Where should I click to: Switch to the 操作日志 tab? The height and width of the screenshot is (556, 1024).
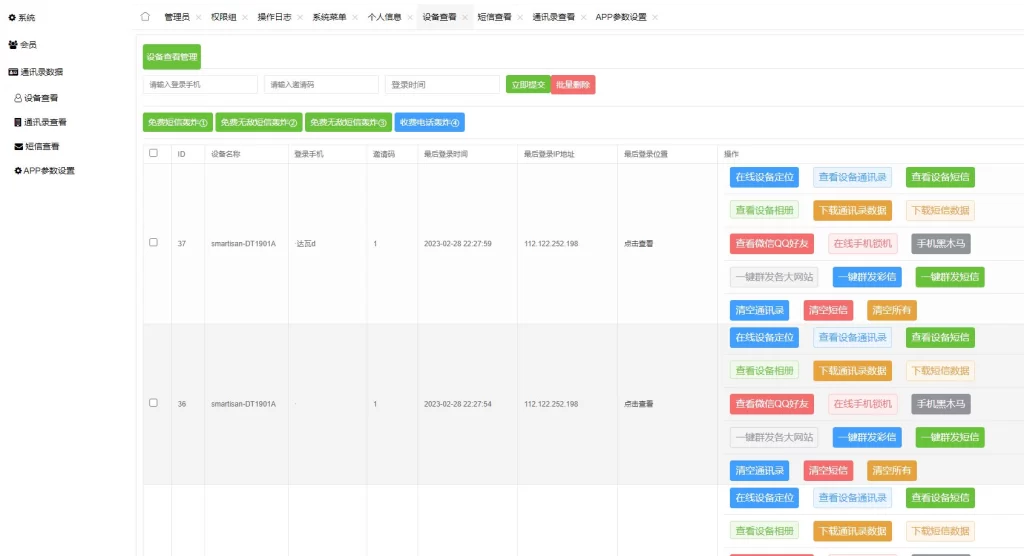(274, 18)
